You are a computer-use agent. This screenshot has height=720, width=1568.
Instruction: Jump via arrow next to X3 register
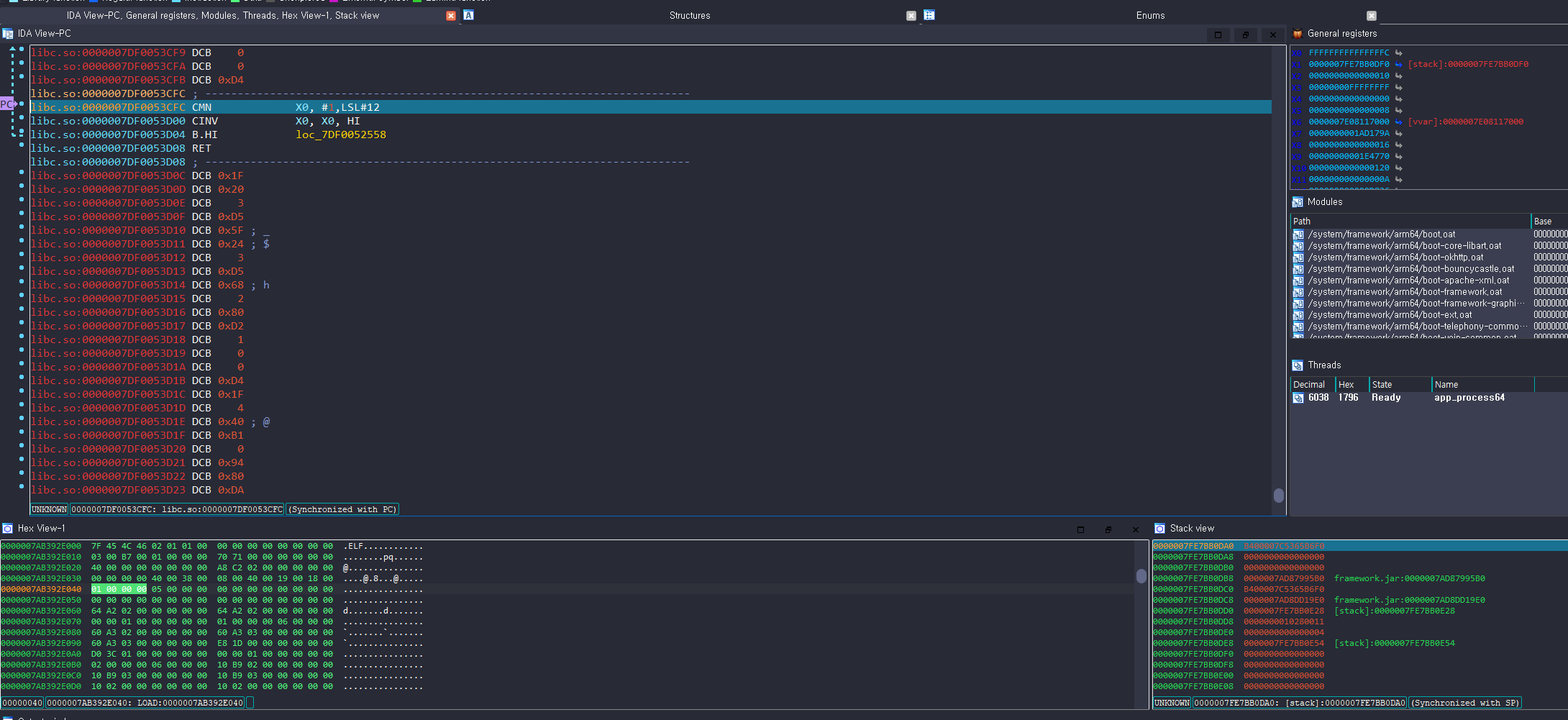(1399, 87)
